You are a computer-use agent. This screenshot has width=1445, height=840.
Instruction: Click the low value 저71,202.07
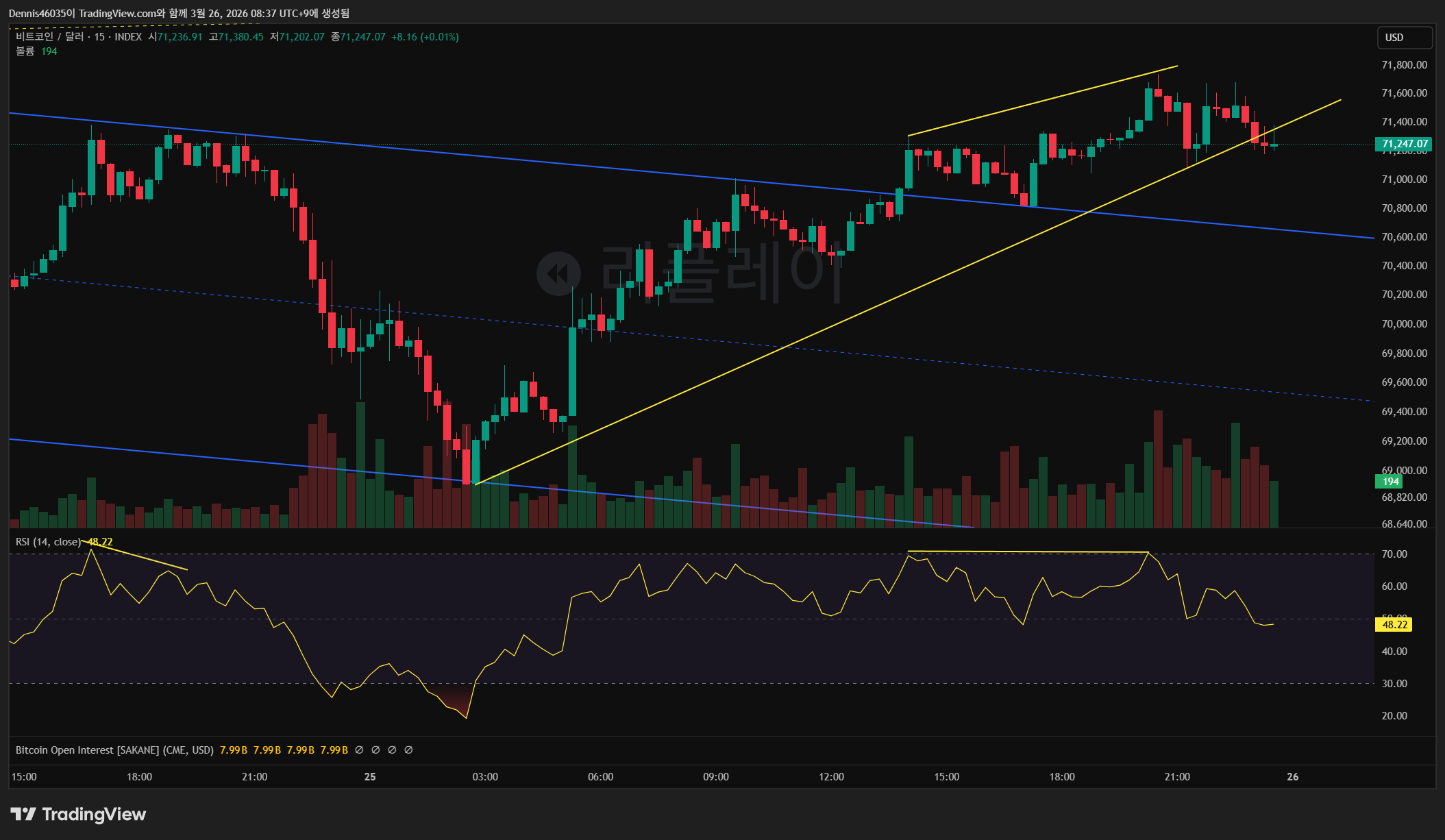coord(297,37)
